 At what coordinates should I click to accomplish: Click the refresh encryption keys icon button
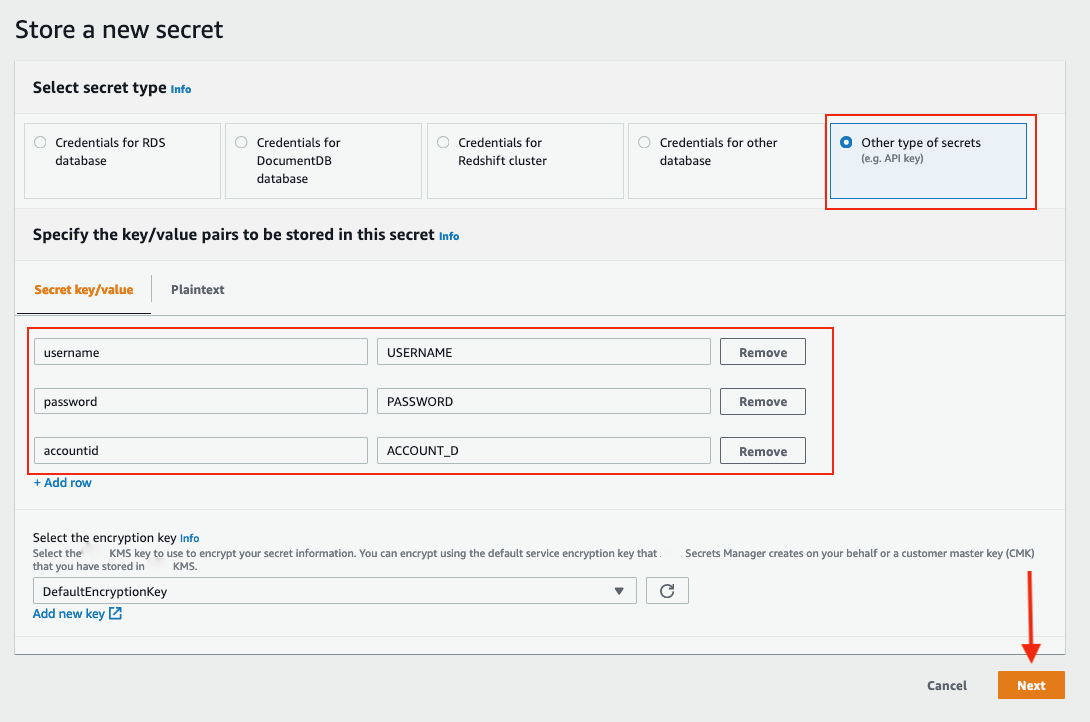(x=667, y=591)
